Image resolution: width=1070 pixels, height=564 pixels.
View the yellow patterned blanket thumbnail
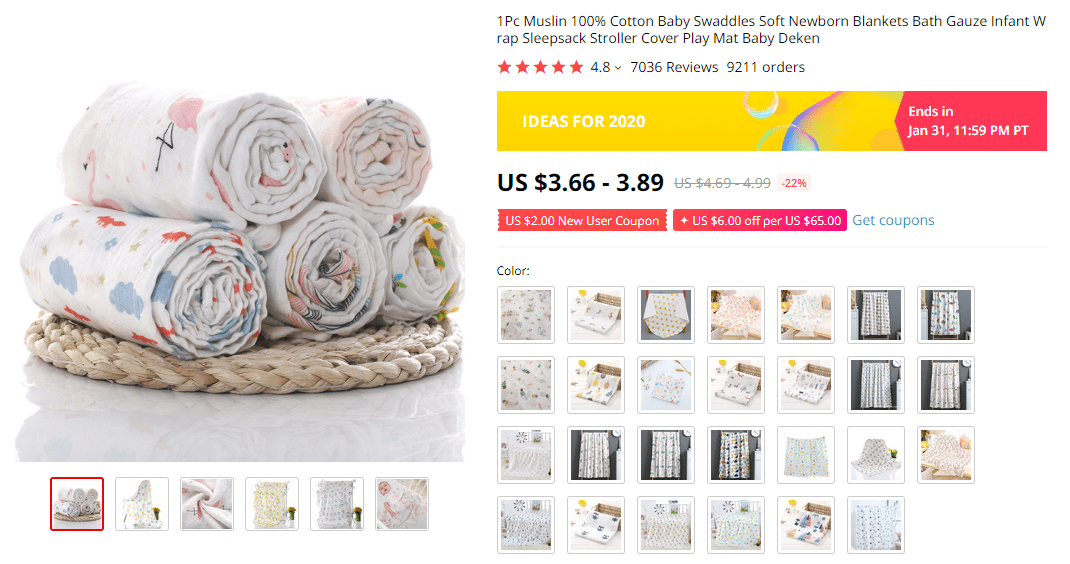tap(272, 504)
